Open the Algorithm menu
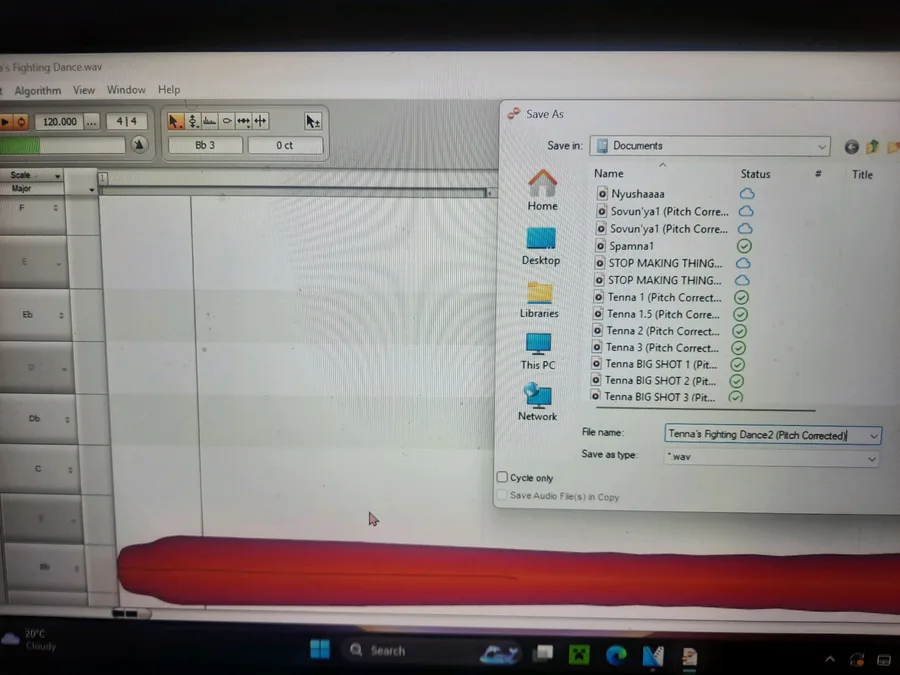The height and width of the screenshot is (675, 900). pyautogui.click(x=38, y=91)
